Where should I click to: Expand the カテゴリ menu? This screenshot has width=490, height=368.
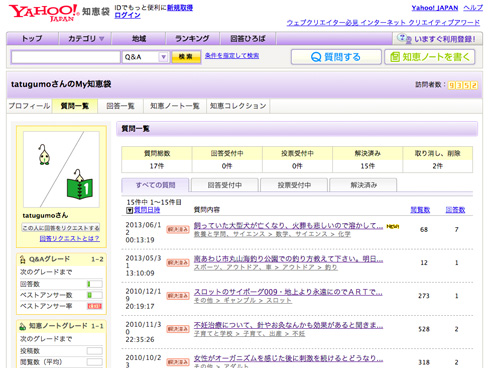pyautogui.click(x=86, y=39)
